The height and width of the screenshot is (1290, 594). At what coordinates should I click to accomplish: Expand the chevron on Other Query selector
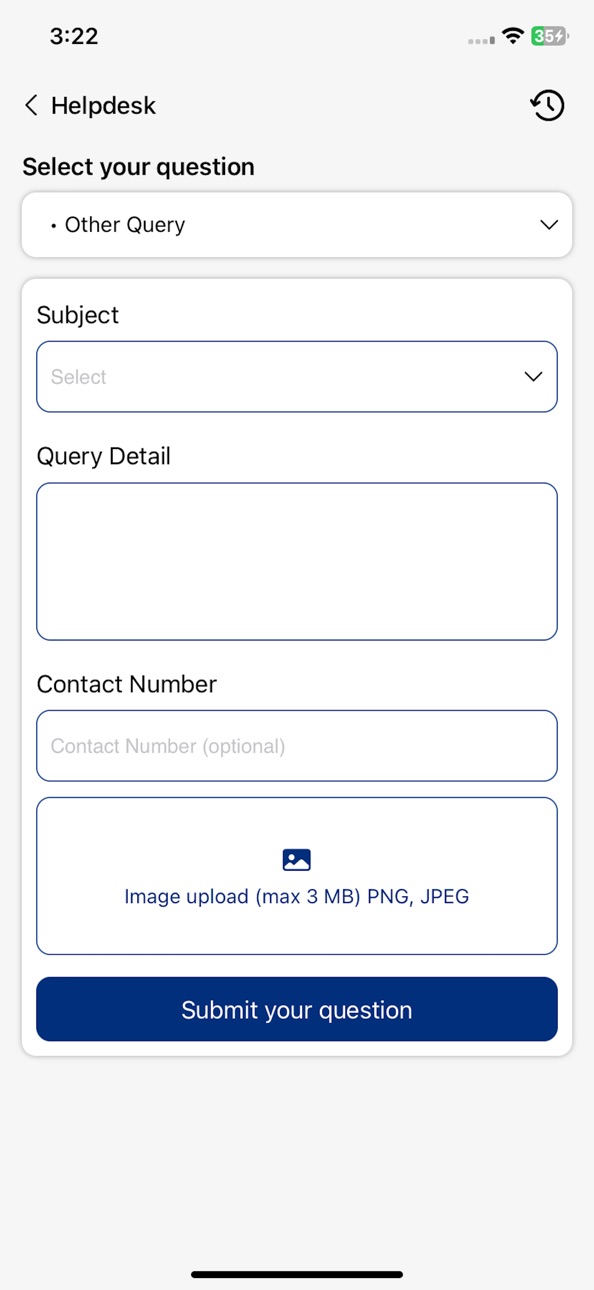click(549, 225)
